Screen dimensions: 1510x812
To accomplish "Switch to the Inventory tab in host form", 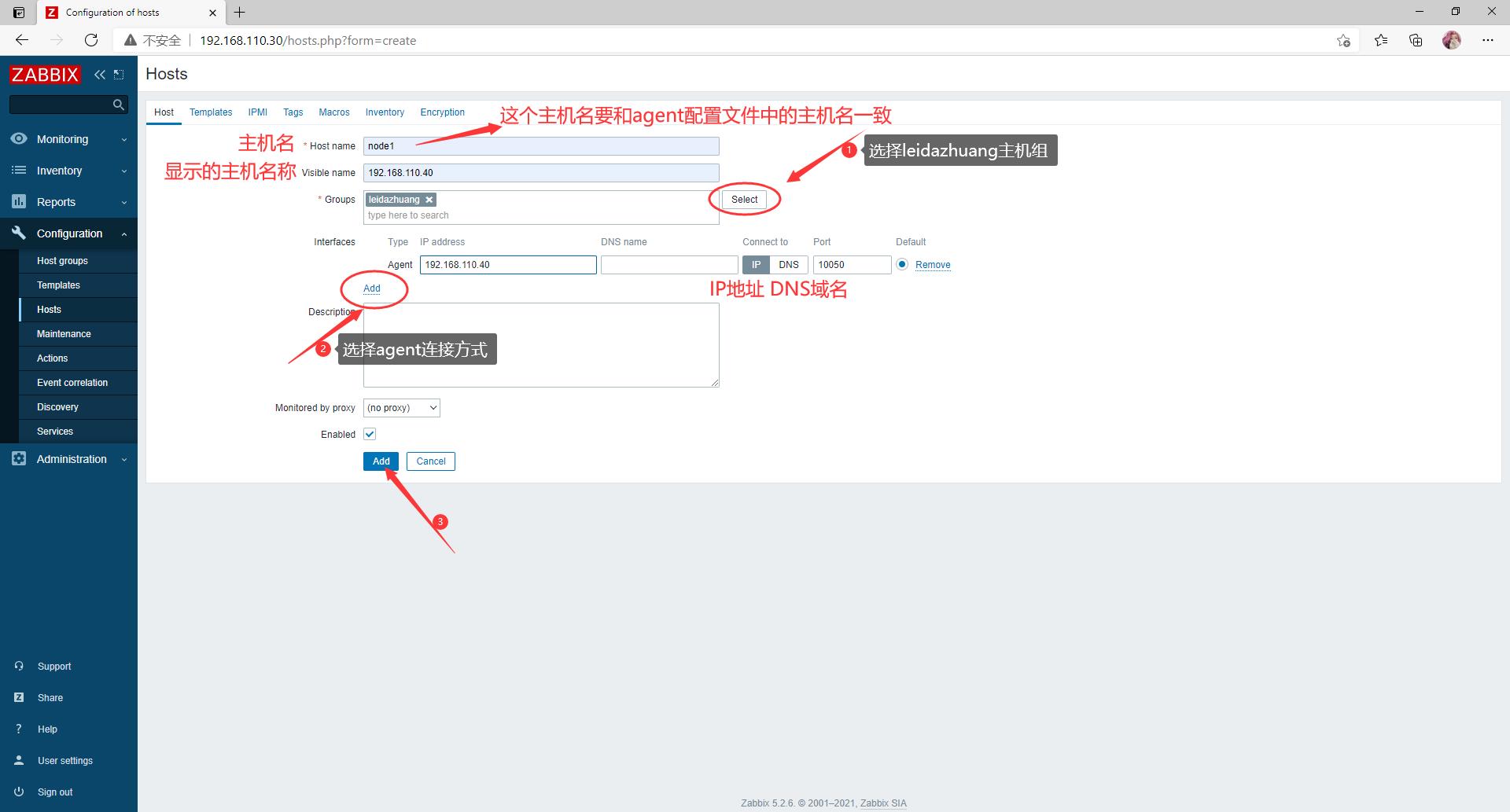I will click(x=385, y=112).
